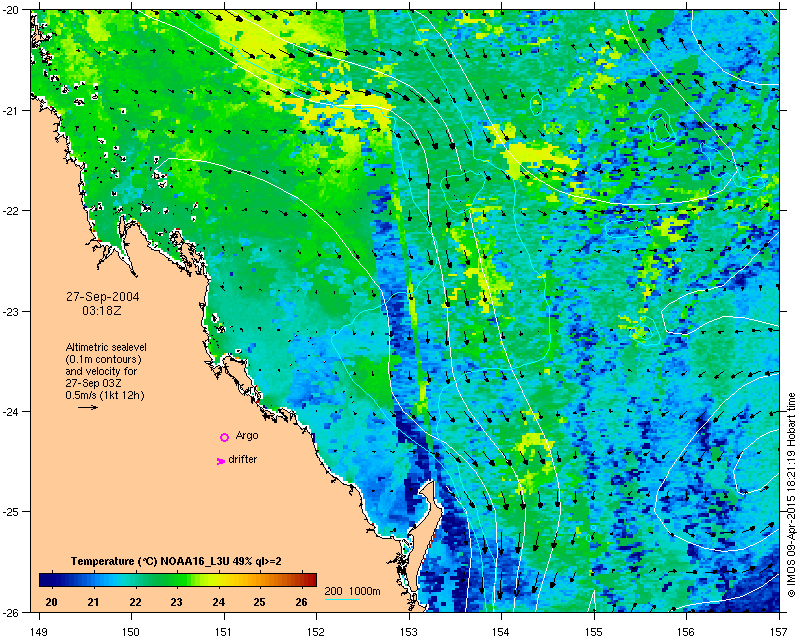Click latitude axis label '-26'
Image resolution: width=800 pixels, height=640 pixels.
point(10,612)
